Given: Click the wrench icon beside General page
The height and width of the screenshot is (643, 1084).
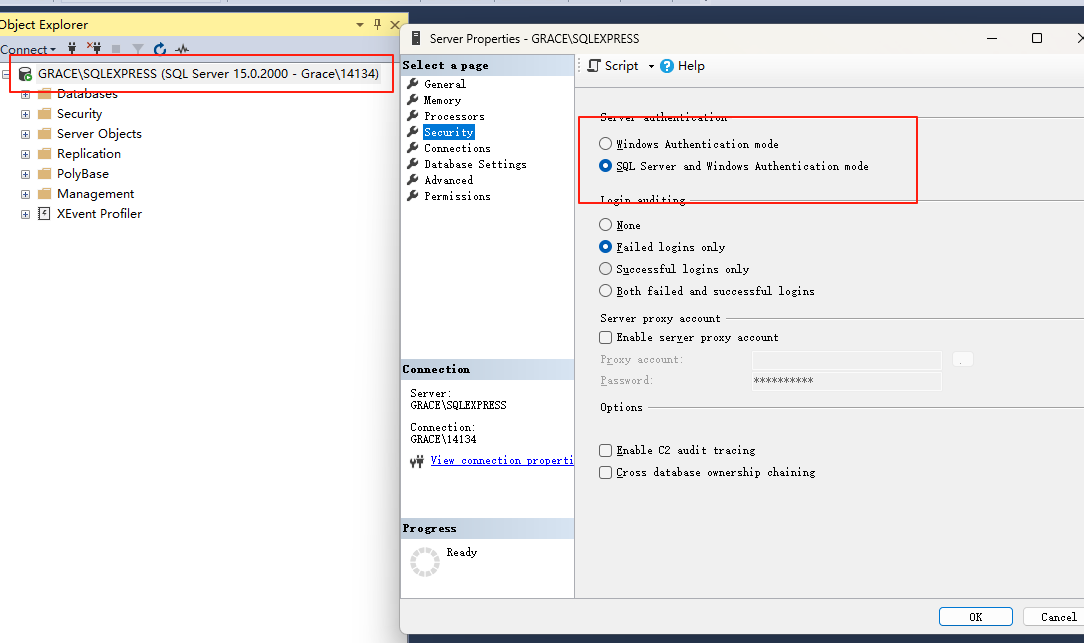Looking at the screenshot, I should point(413,84).
